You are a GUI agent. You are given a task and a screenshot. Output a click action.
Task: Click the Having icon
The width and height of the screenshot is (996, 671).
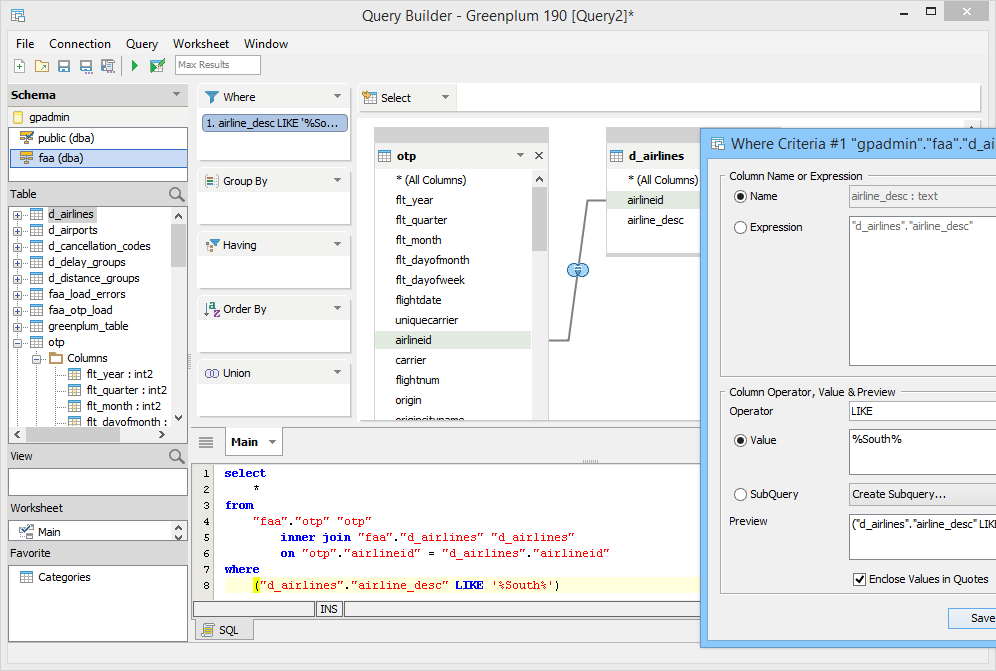(x=212, y=245)
